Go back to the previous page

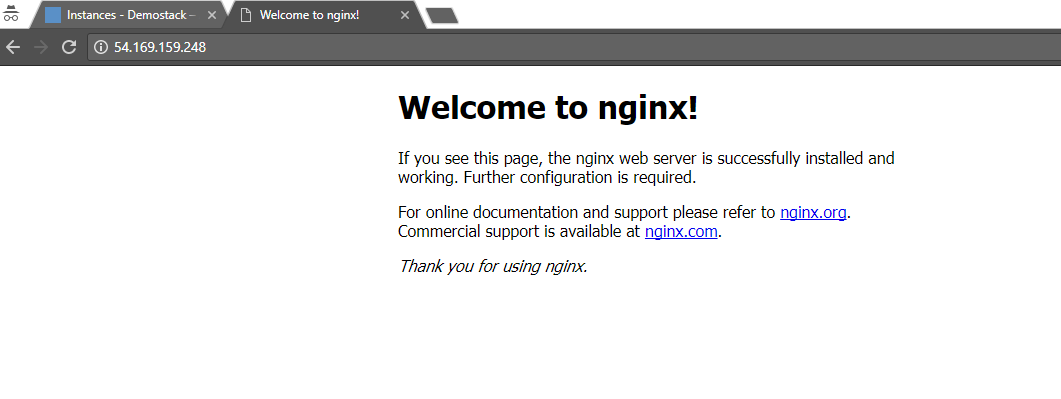click(13, 47)
